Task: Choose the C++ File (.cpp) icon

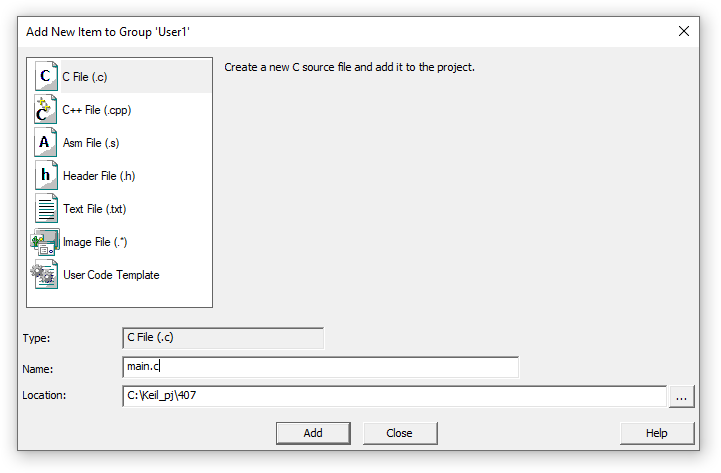Action: coord(46,109)
